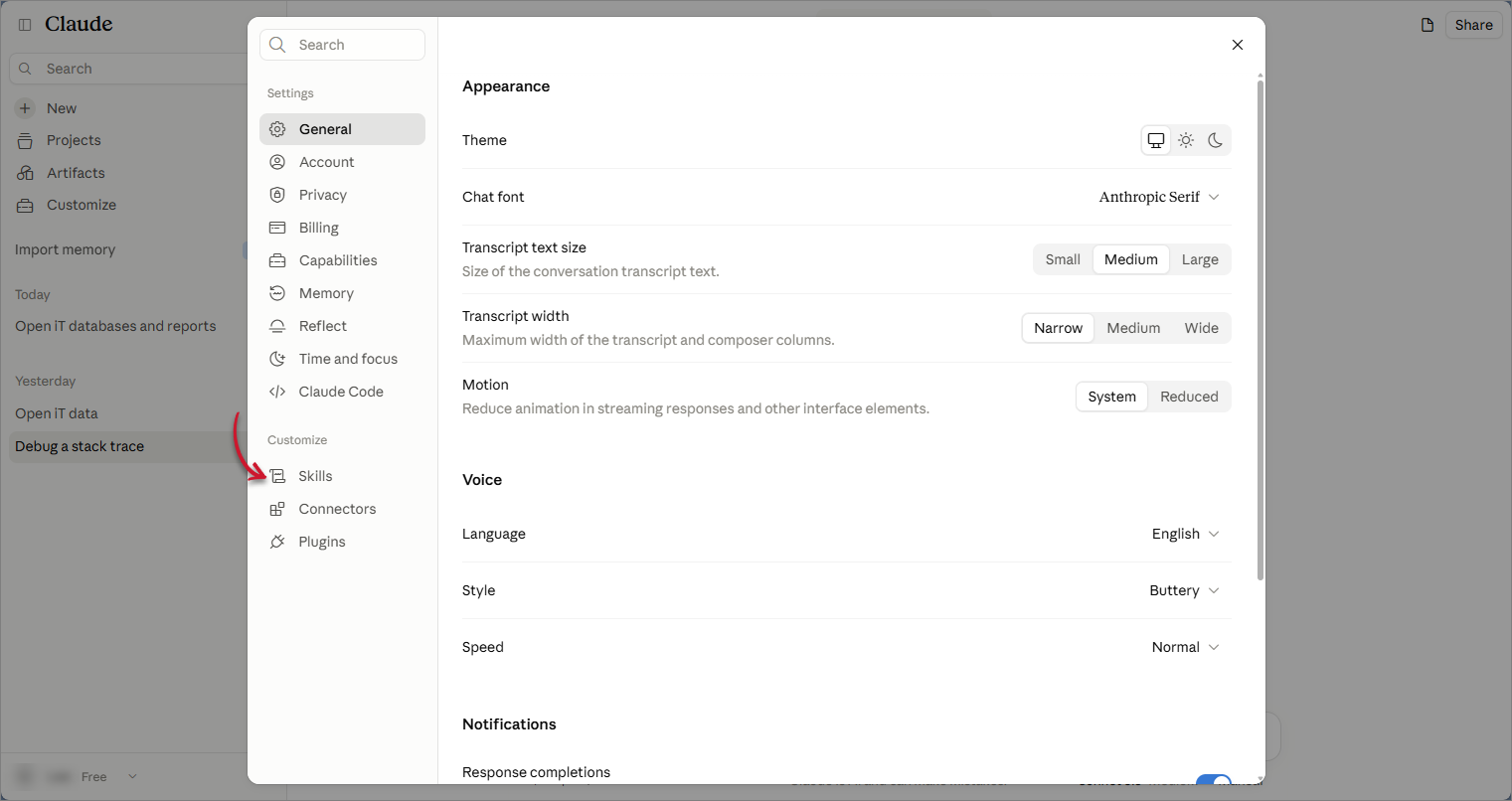
Task: Set transcript width to Medium
Action: [1133, 328]
